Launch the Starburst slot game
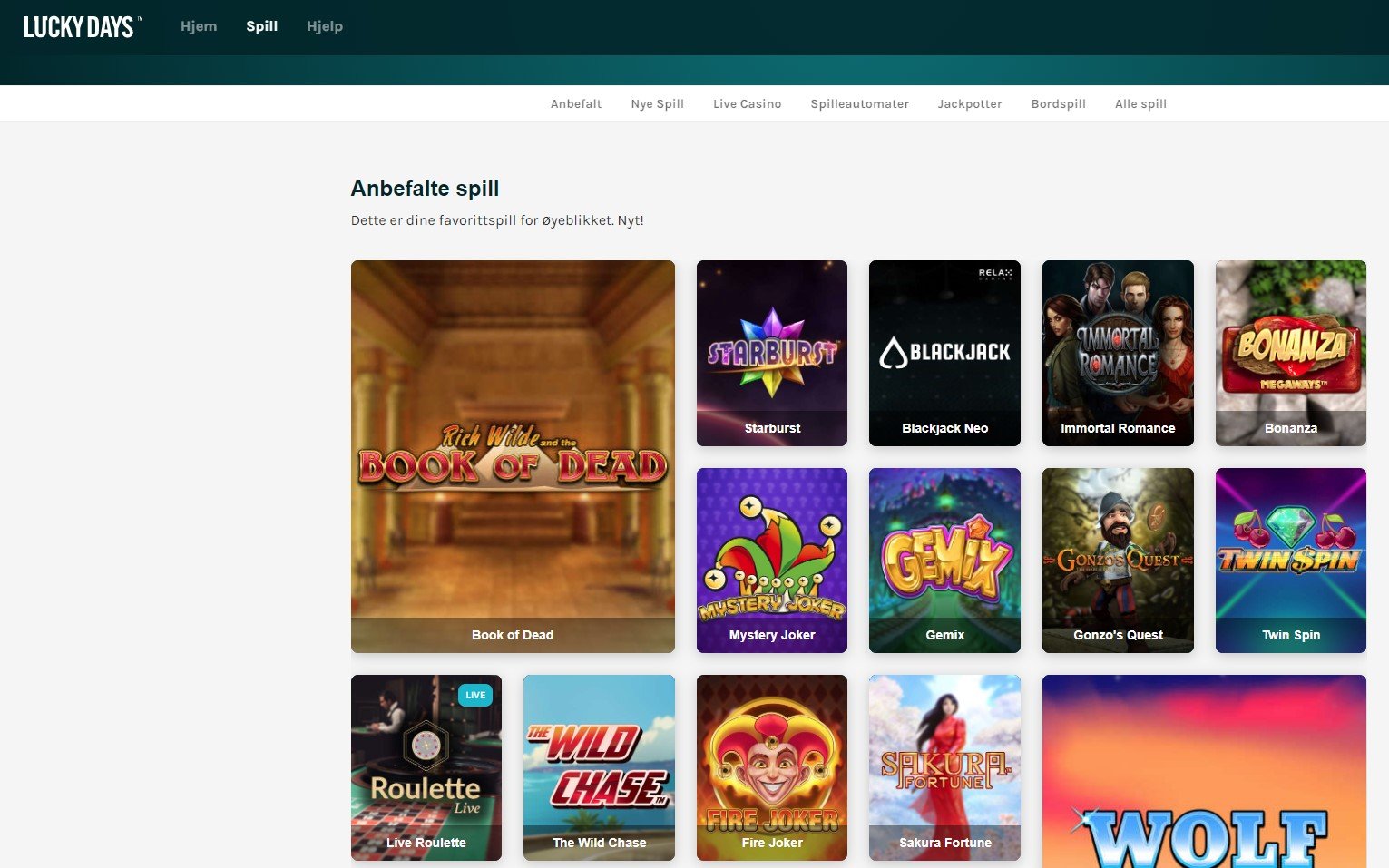 (x=771, y=353)
